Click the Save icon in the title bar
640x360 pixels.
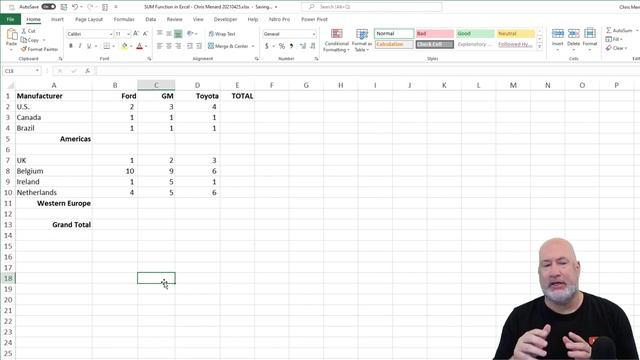[64, 7]
